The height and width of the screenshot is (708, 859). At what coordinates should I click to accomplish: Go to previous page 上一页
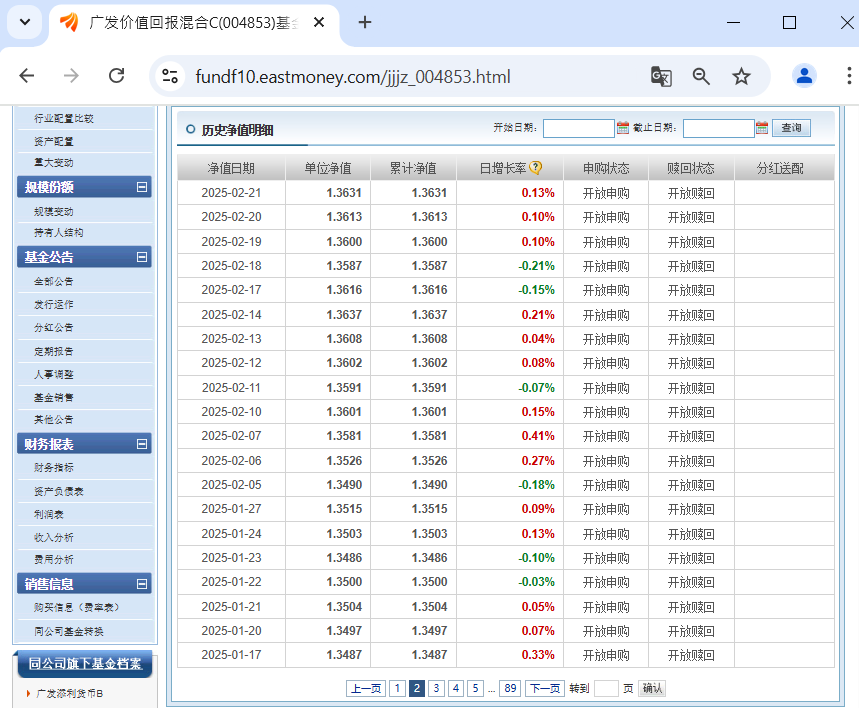click(x=366, y=688)
